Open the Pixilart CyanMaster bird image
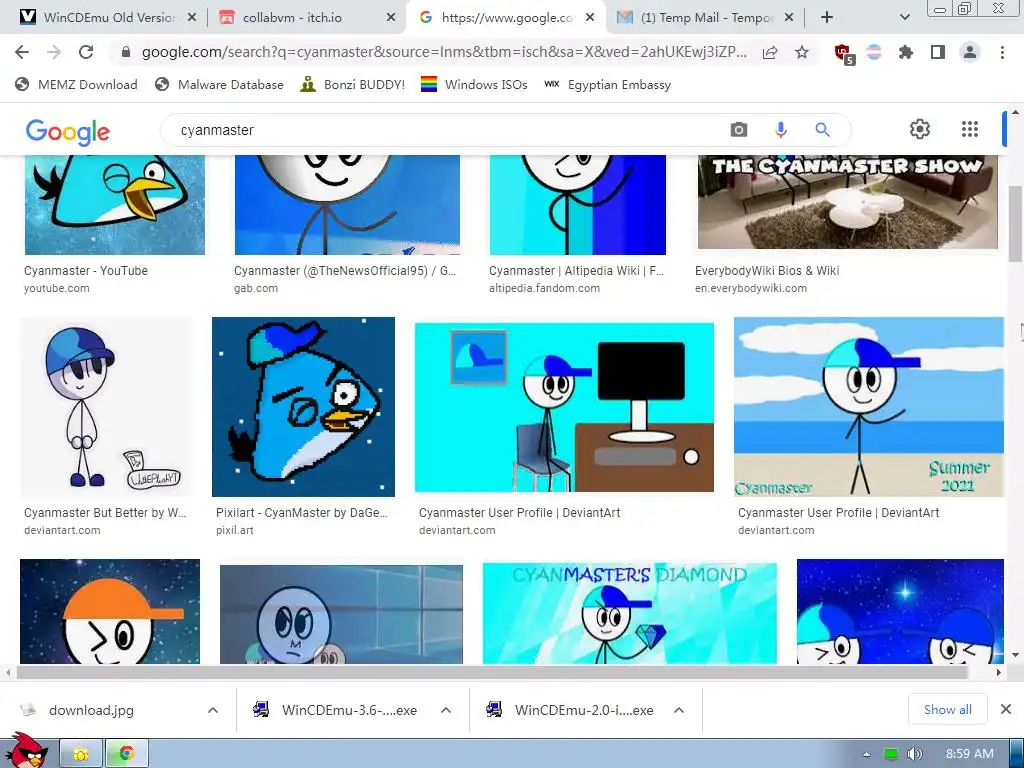The height and width of the screenshot is (768, 1024). [303, 407]
